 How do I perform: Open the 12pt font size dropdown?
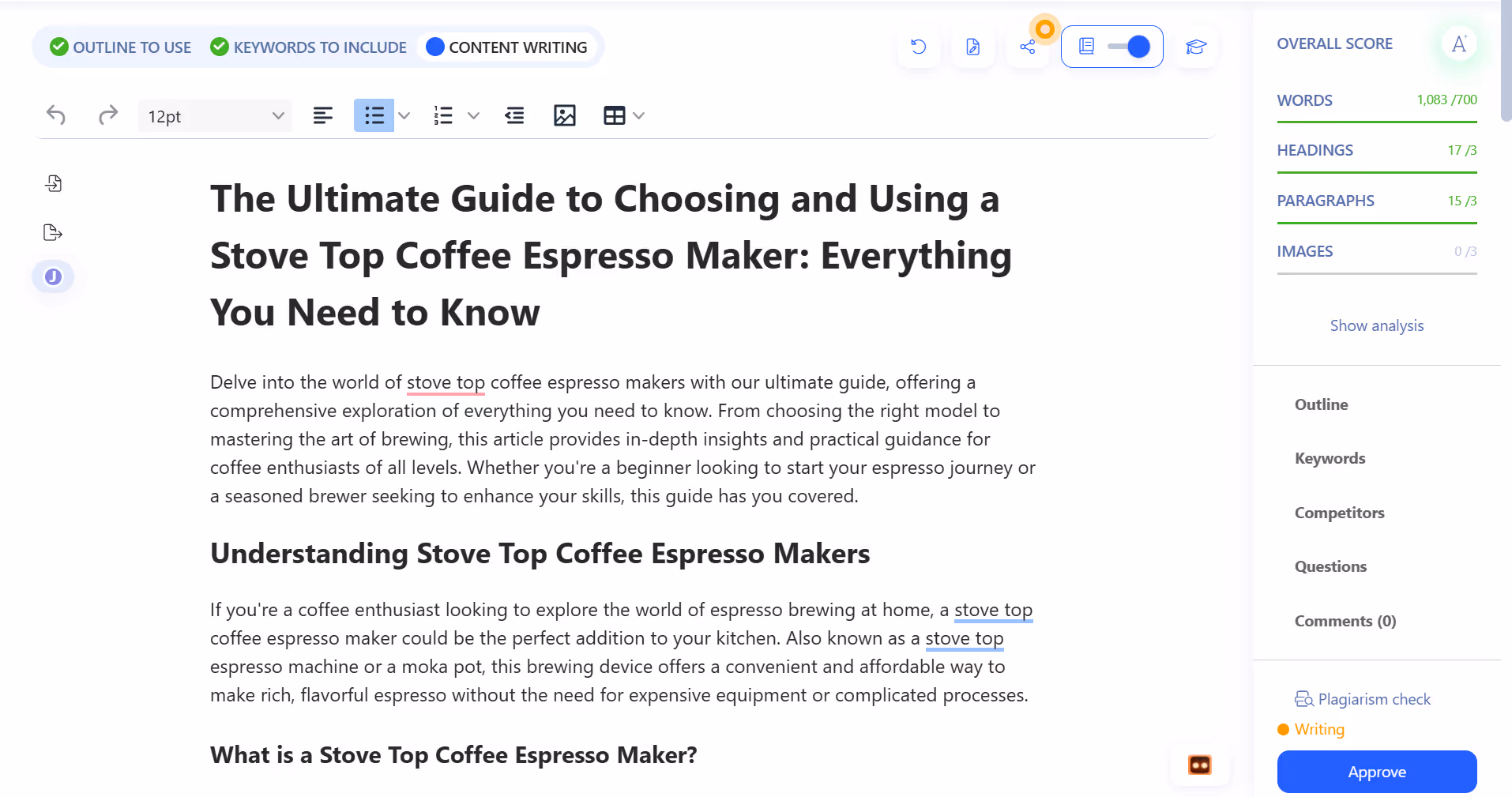215,116
